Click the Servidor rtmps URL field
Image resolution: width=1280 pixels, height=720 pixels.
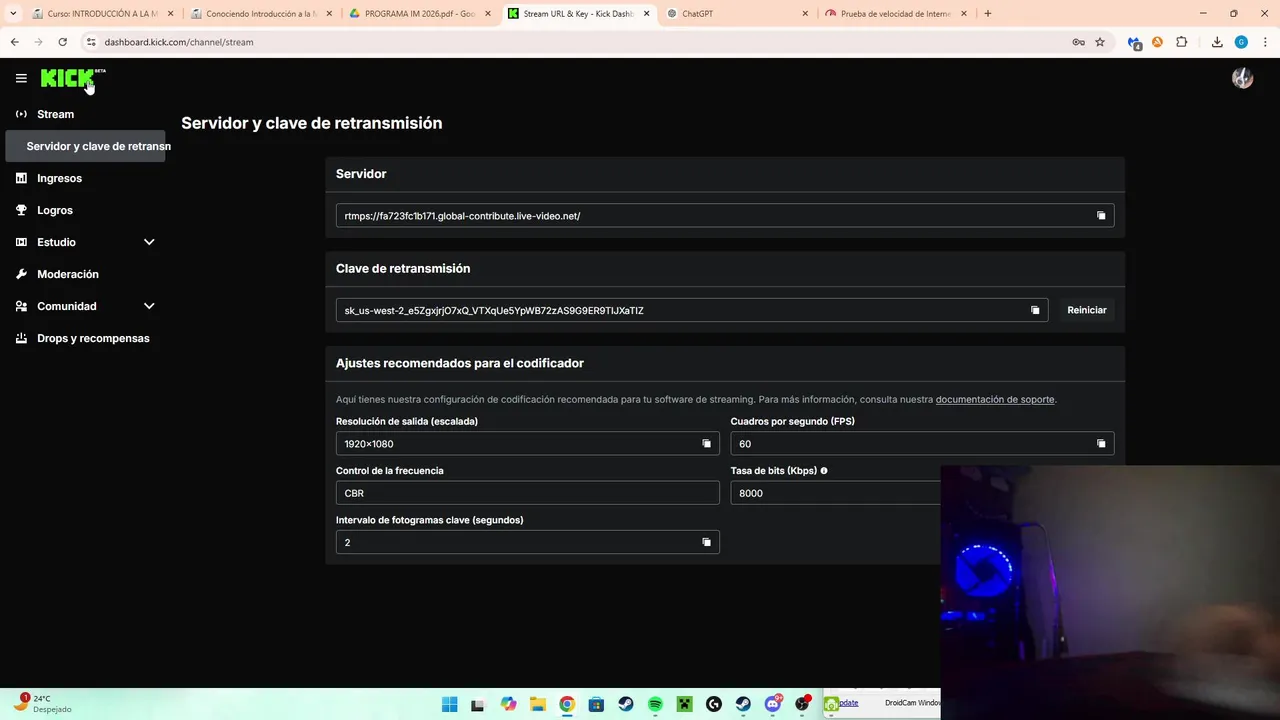725,216
